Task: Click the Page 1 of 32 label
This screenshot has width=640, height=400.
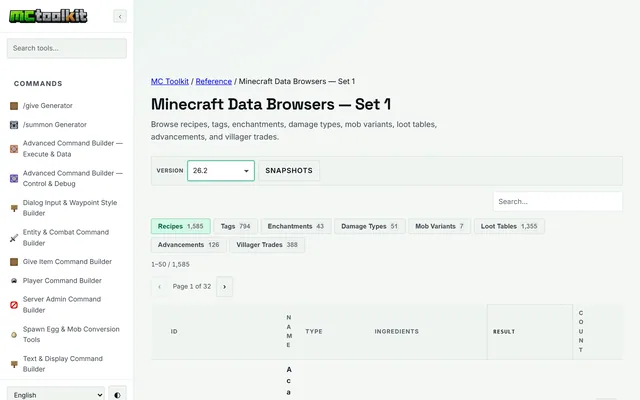Action: pos(192,287)
